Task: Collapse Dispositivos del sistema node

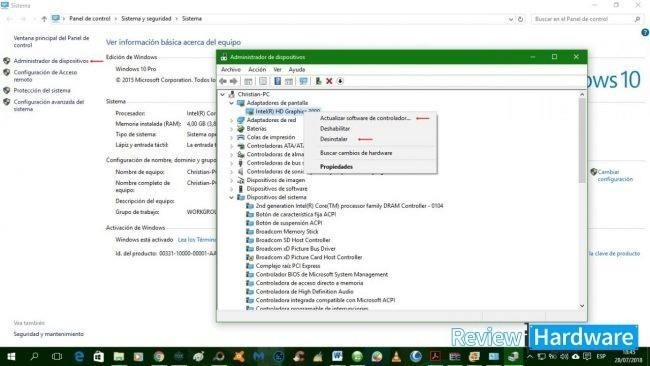Action: 231,197
